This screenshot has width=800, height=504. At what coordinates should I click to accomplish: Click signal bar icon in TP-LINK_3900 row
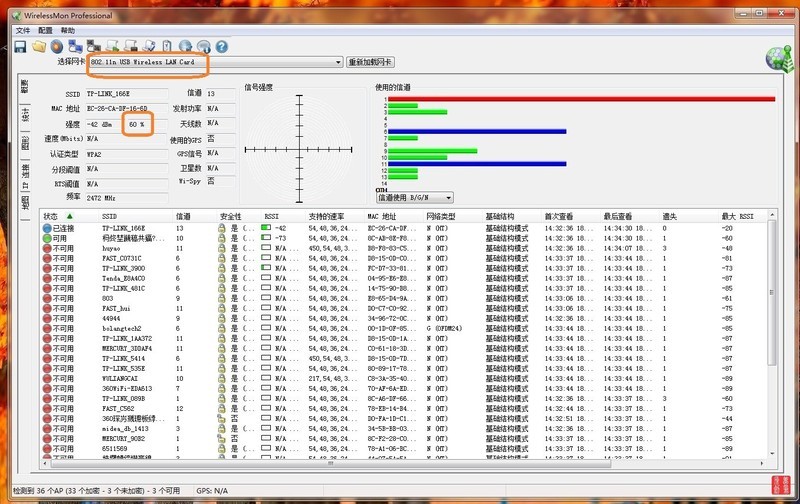point(266,268)
